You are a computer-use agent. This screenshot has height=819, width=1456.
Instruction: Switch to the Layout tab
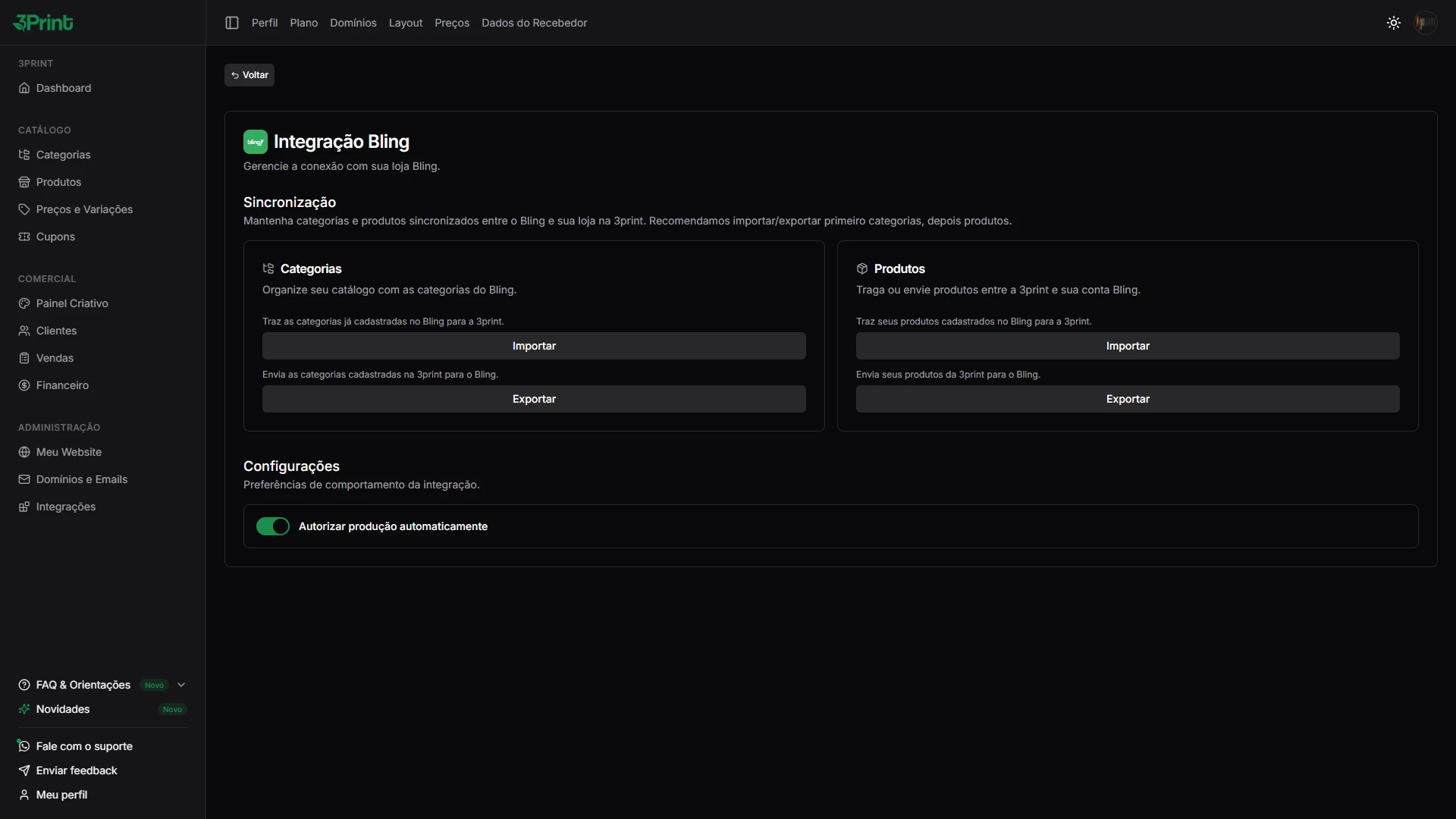406,23
